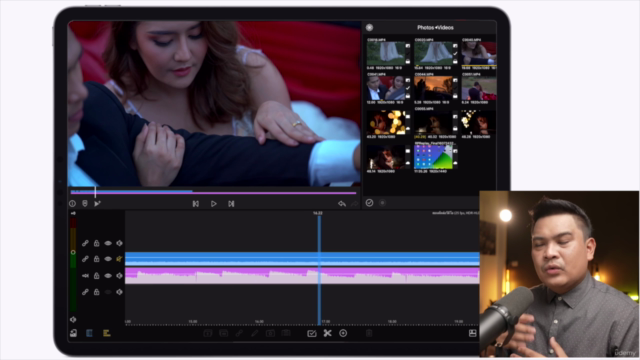The image size is (640, 360).
Task: Hide the top track with eye icon
Action: tap(108, 243)
